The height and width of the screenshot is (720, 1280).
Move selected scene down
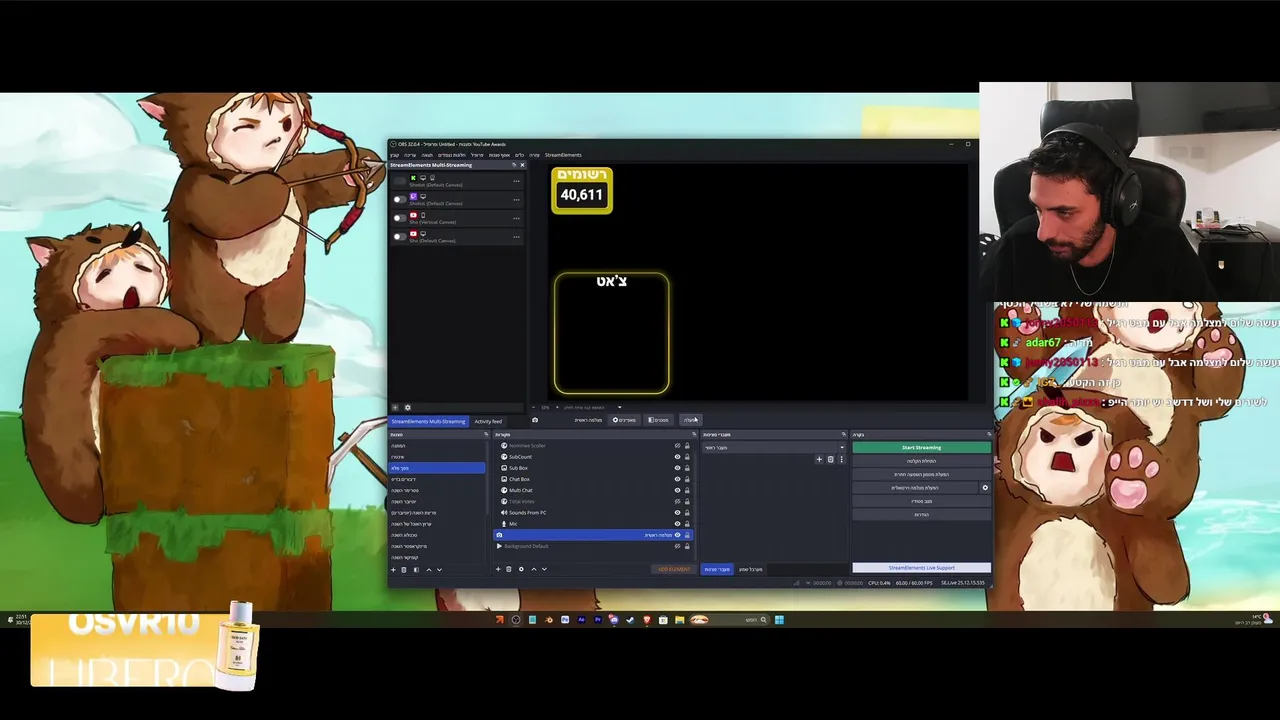[439, 570]
